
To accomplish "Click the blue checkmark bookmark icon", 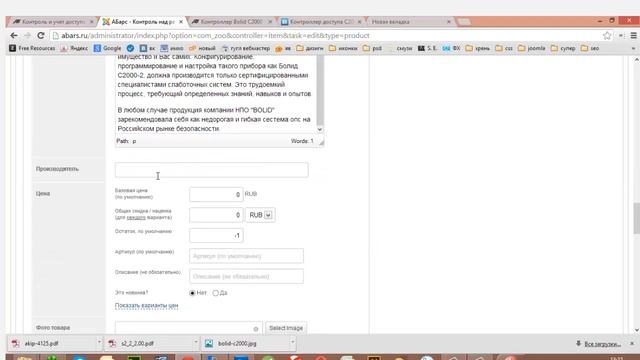I will [130, 48].
